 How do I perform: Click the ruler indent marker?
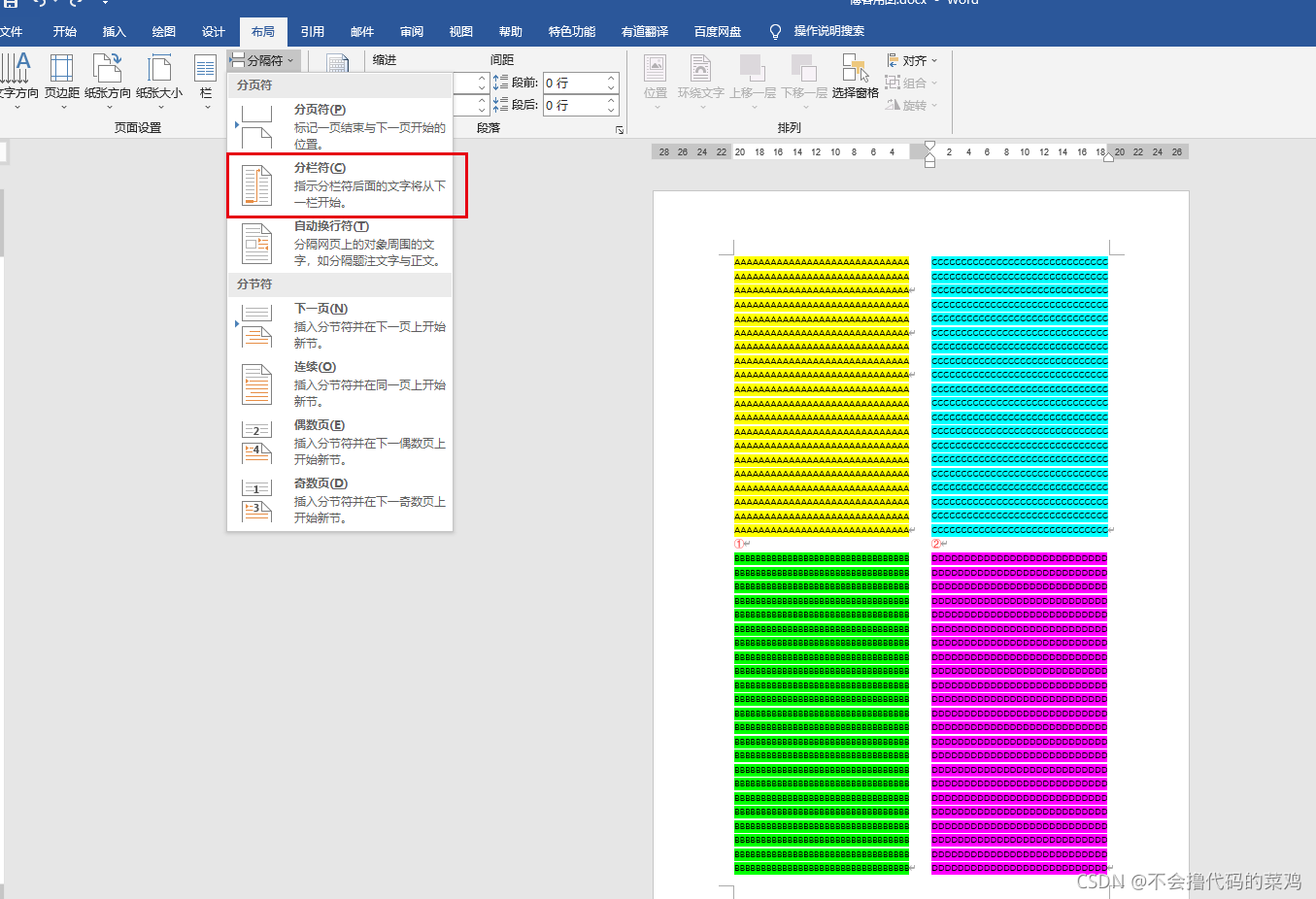pos(929,154)
